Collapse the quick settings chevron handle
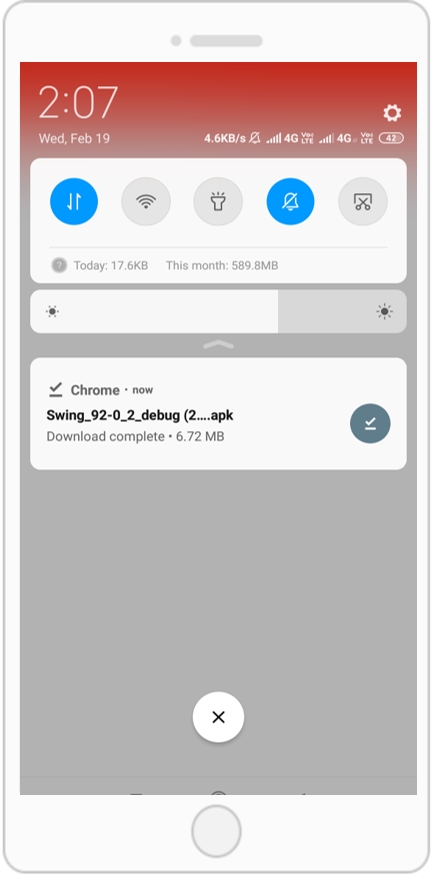Screen dimensions: 437x875 [218, 345]
